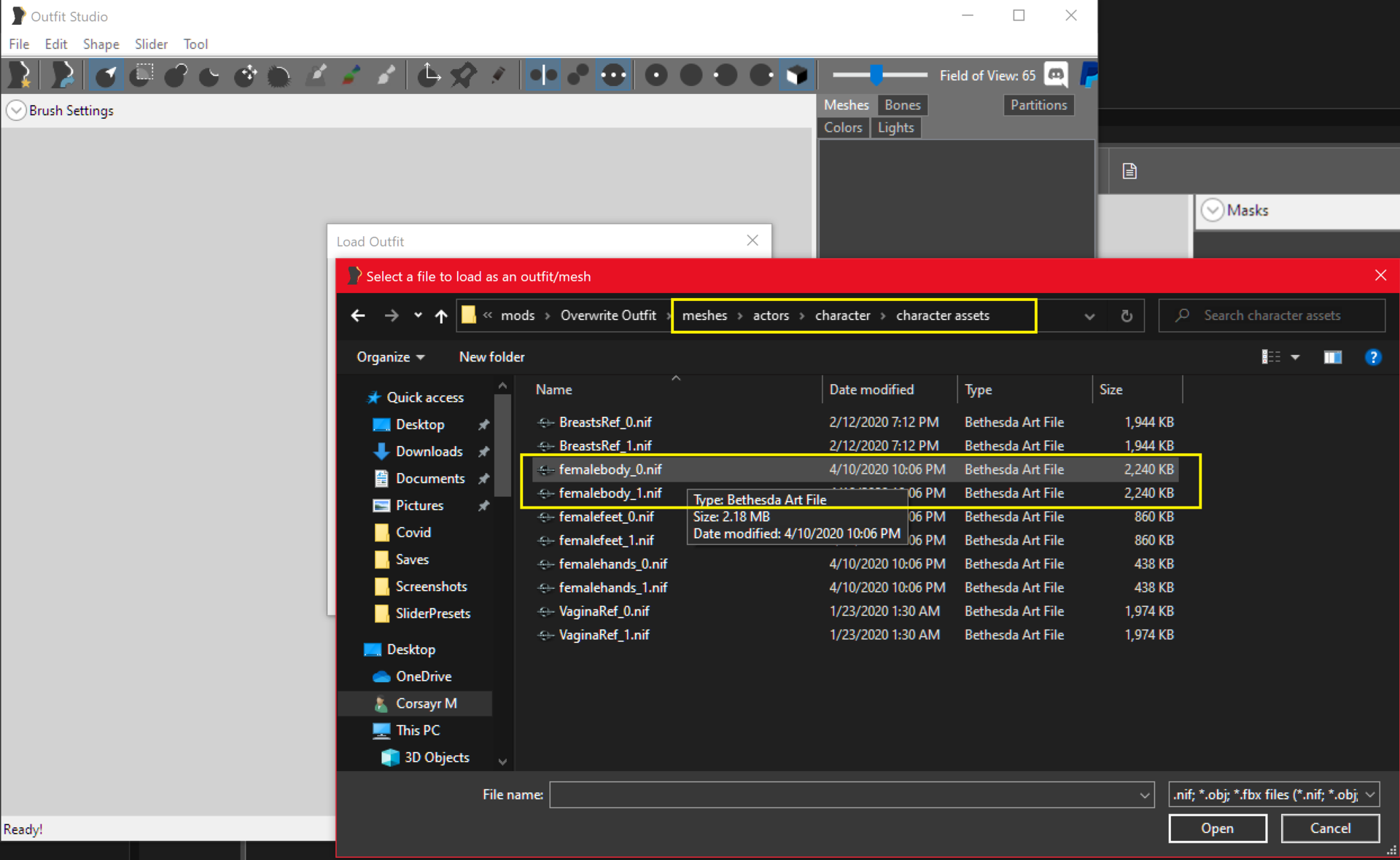Open the File name combo box dropdown
The image size is (1400, 860).
tap(1144, 795)
